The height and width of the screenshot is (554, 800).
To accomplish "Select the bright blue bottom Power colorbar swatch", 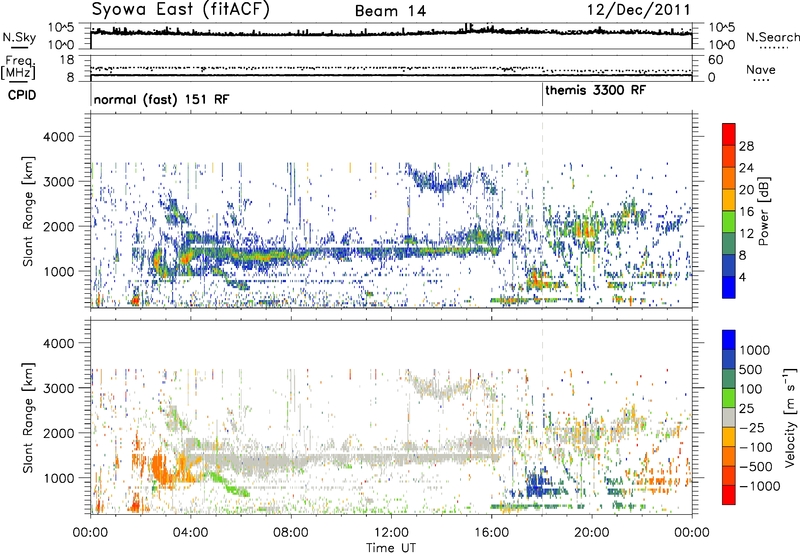I will (729, 287).
